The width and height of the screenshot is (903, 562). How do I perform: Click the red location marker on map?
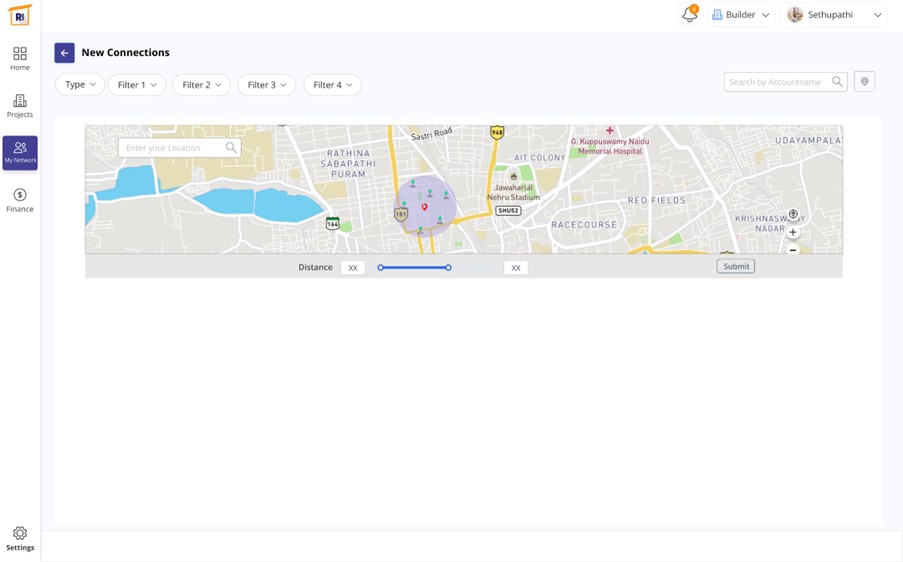coord(425,207)
